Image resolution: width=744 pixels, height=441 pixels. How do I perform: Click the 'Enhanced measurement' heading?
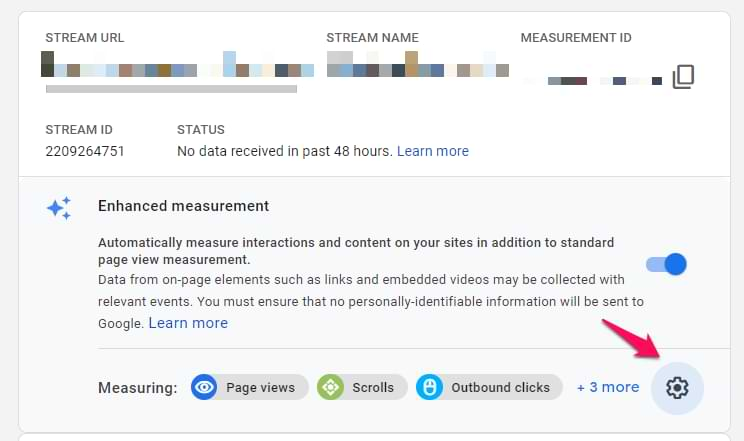[183, 206]
